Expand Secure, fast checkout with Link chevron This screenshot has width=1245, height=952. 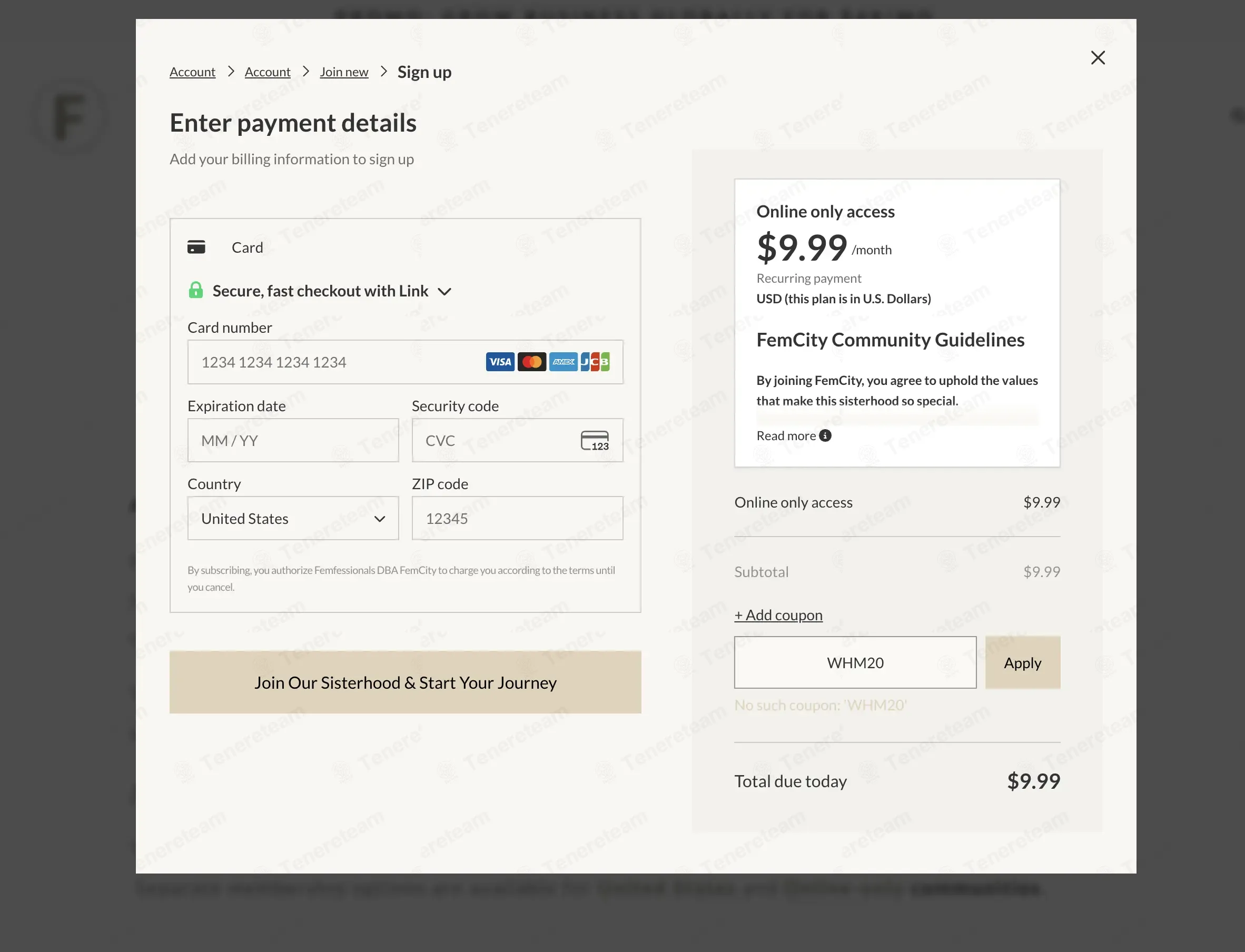coord(445,291)
